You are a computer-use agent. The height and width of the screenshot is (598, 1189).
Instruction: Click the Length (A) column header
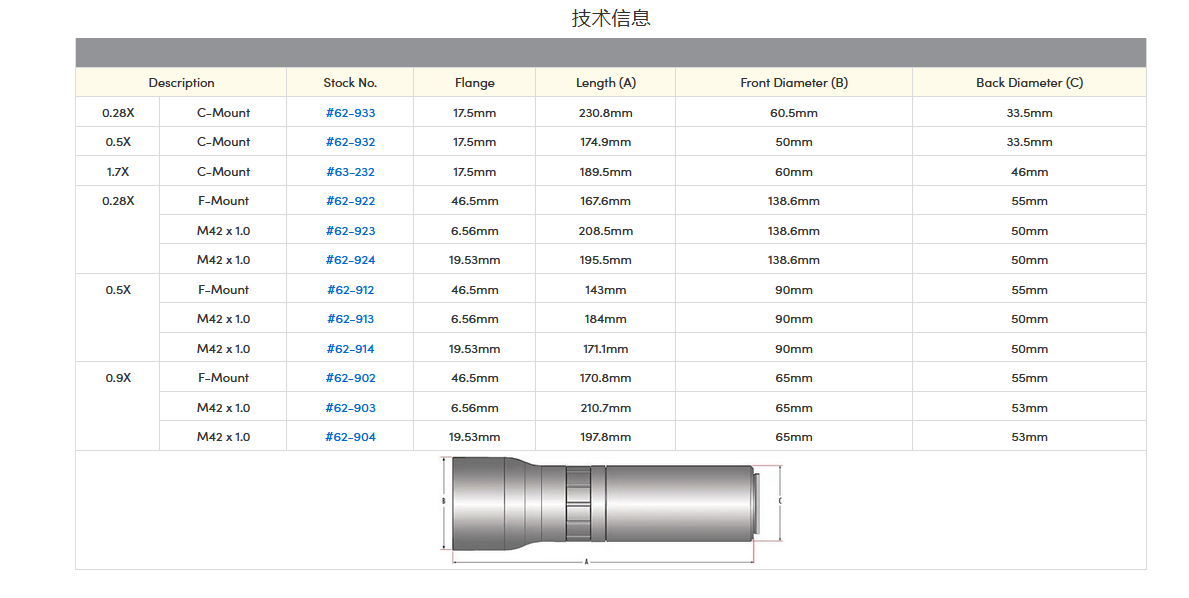coord(605,83)
